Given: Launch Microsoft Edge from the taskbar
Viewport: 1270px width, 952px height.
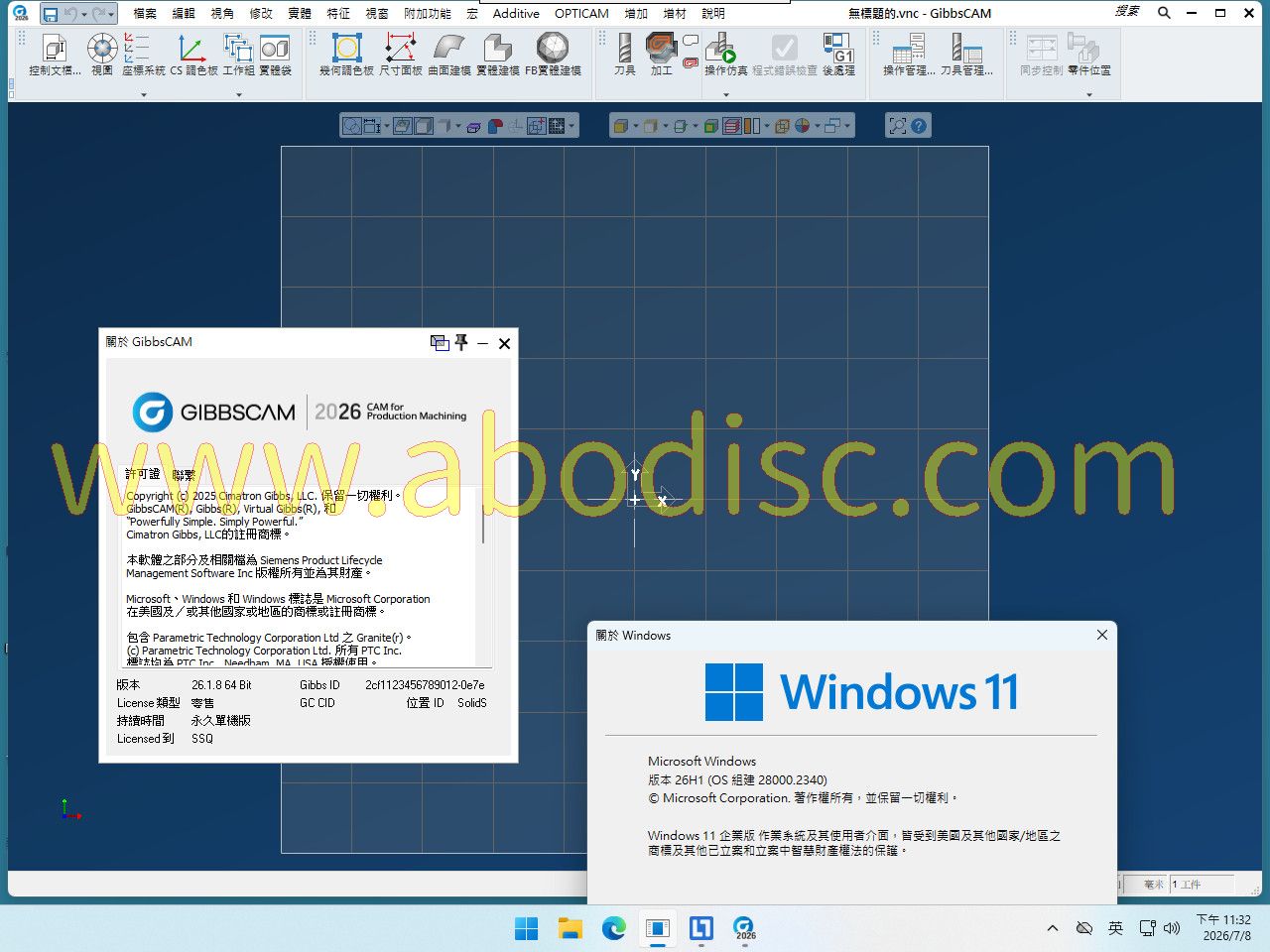Looking at the screenshot, I should point(614,929).
